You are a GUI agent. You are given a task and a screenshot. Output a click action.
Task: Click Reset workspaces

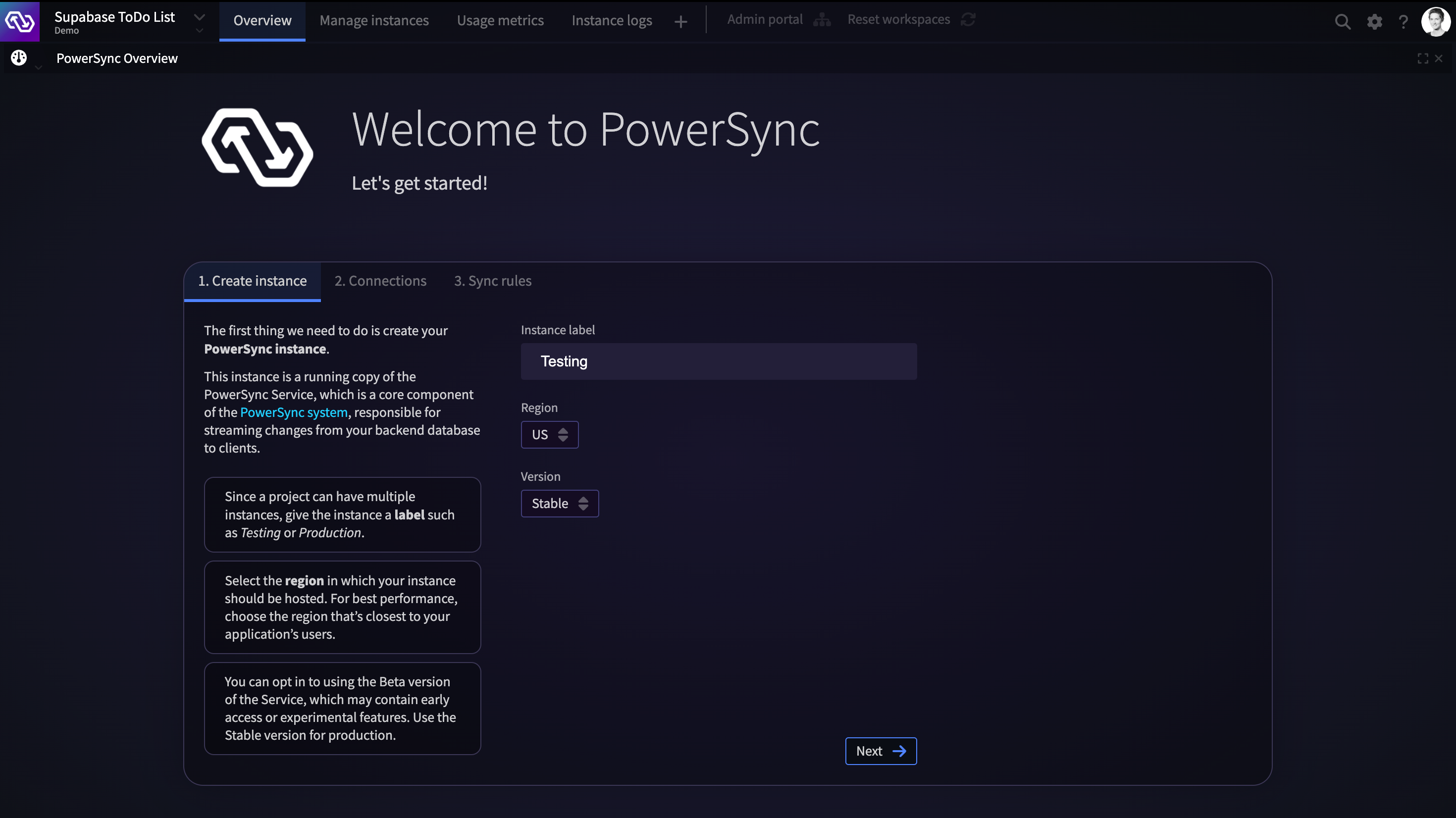point(899,20)
